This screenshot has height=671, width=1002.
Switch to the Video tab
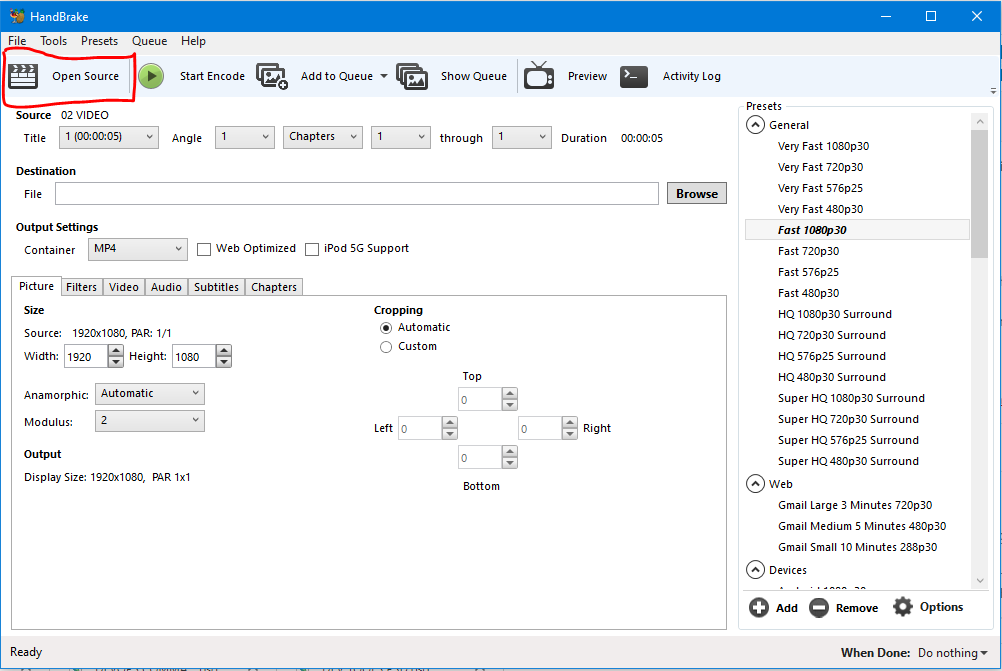[x=123, y=287]
